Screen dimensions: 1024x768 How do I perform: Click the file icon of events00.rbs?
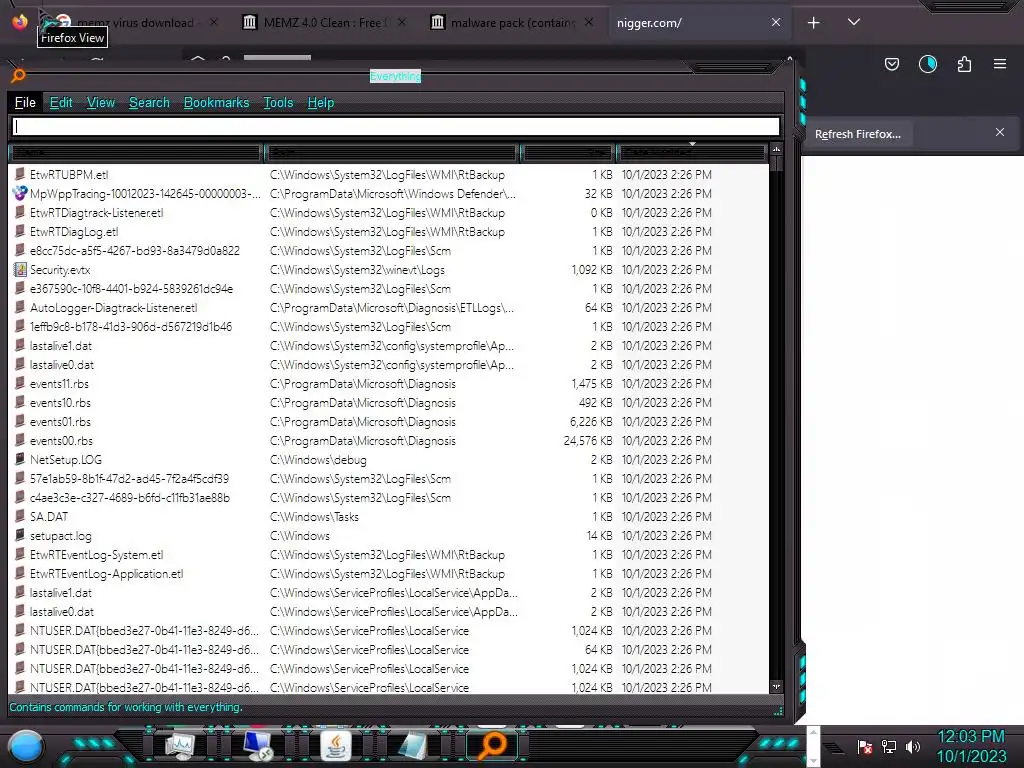[20, 440]
